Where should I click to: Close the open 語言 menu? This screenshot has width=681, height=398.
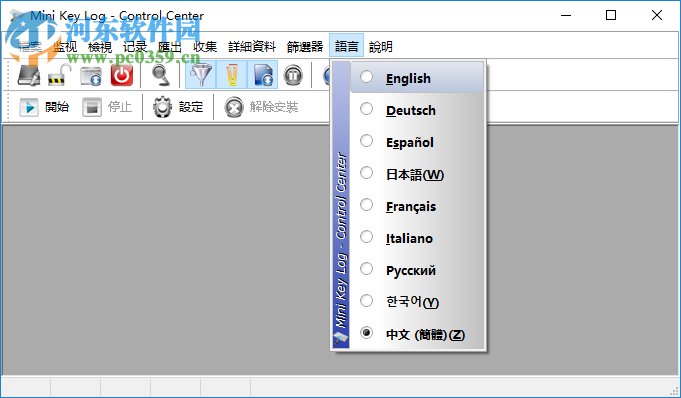pos(347,45)
